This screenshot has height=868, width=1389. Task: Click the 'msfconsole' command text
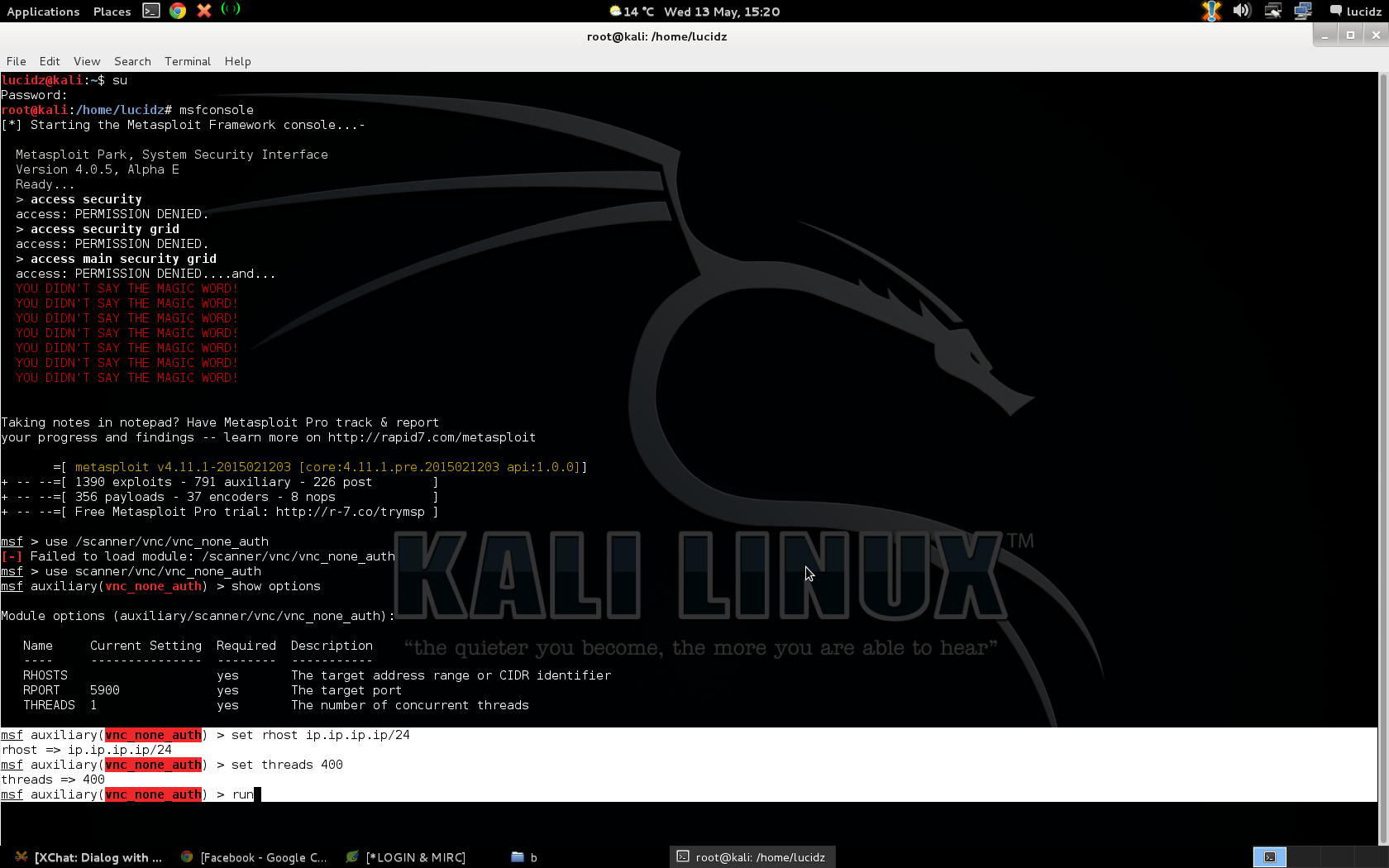click(217, 110)
